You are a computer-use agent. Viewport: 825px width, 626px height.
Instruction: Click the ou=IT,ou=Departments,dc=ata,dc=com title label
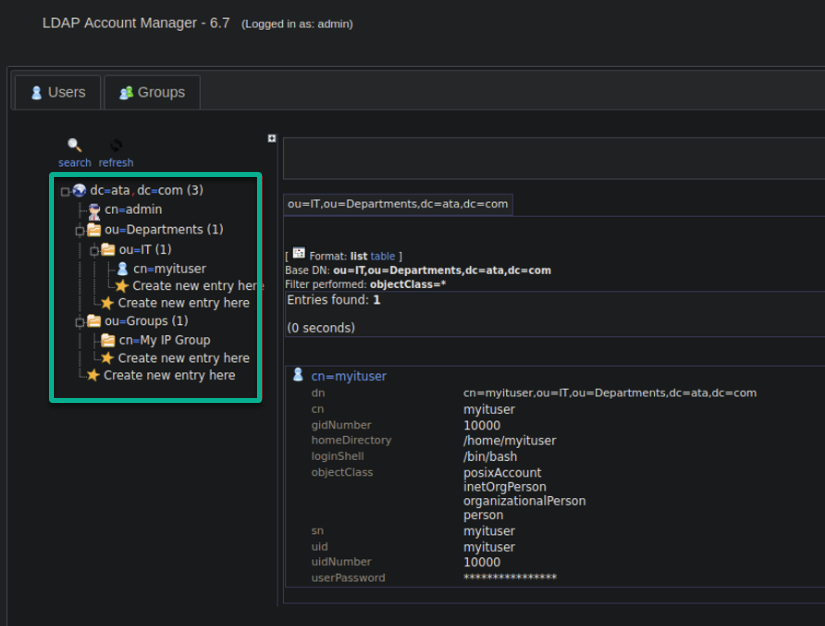click(398, 204)
